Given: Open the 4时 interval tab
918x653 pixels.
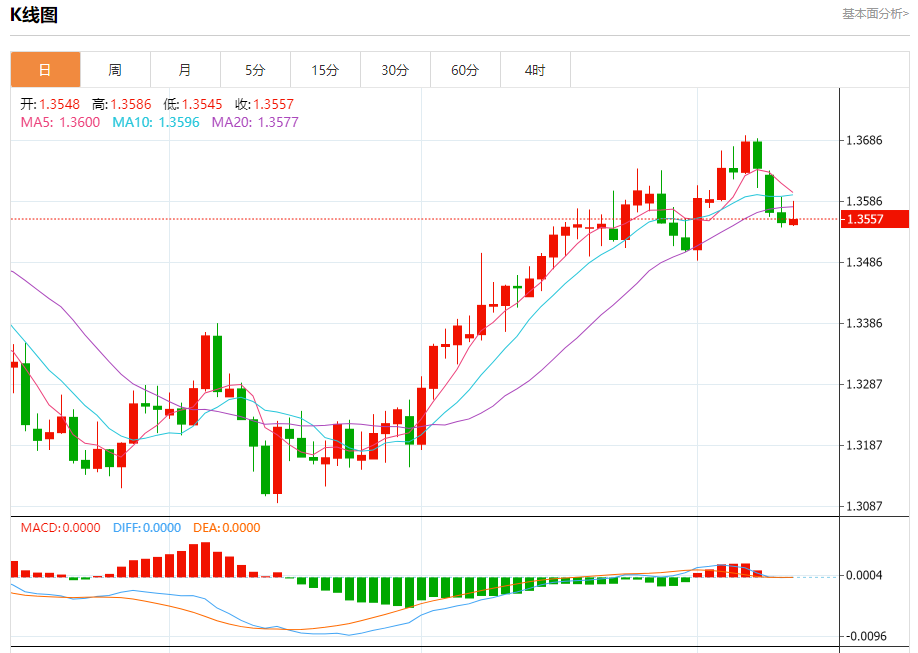Looking at the screenshot, I should 535,70.
